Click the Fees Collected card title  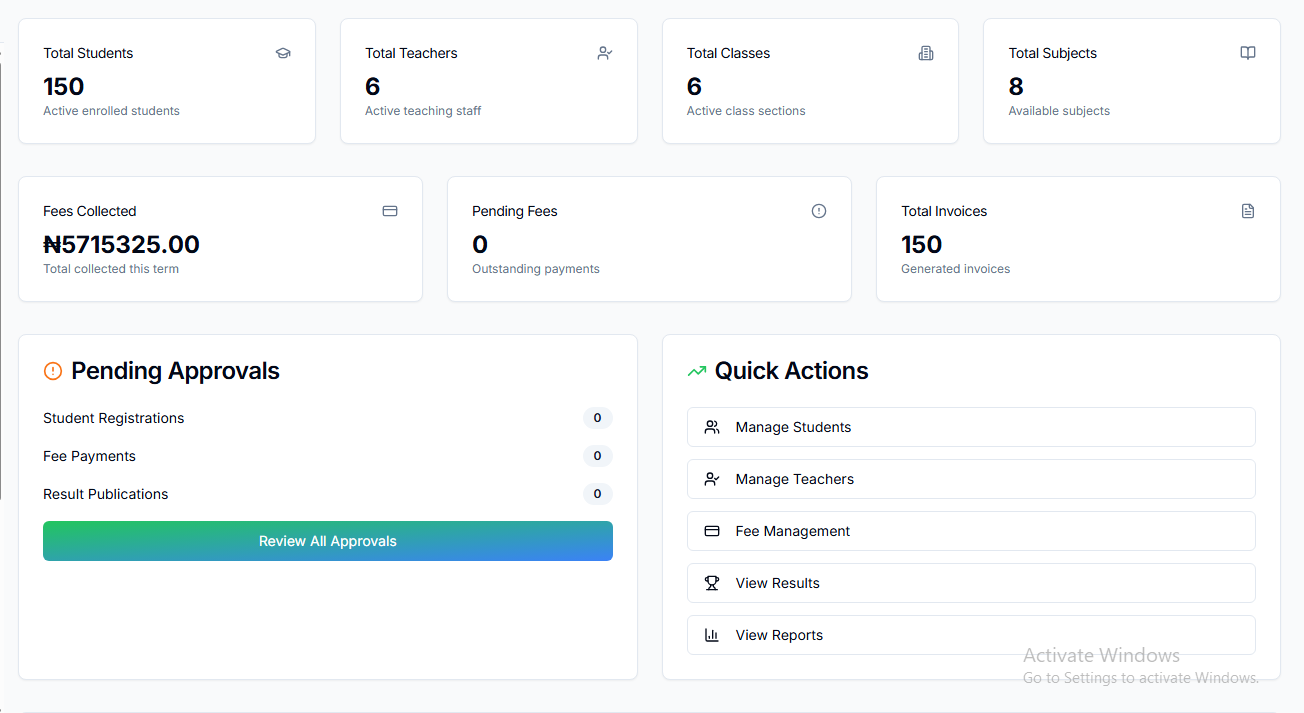click(90, 211)
